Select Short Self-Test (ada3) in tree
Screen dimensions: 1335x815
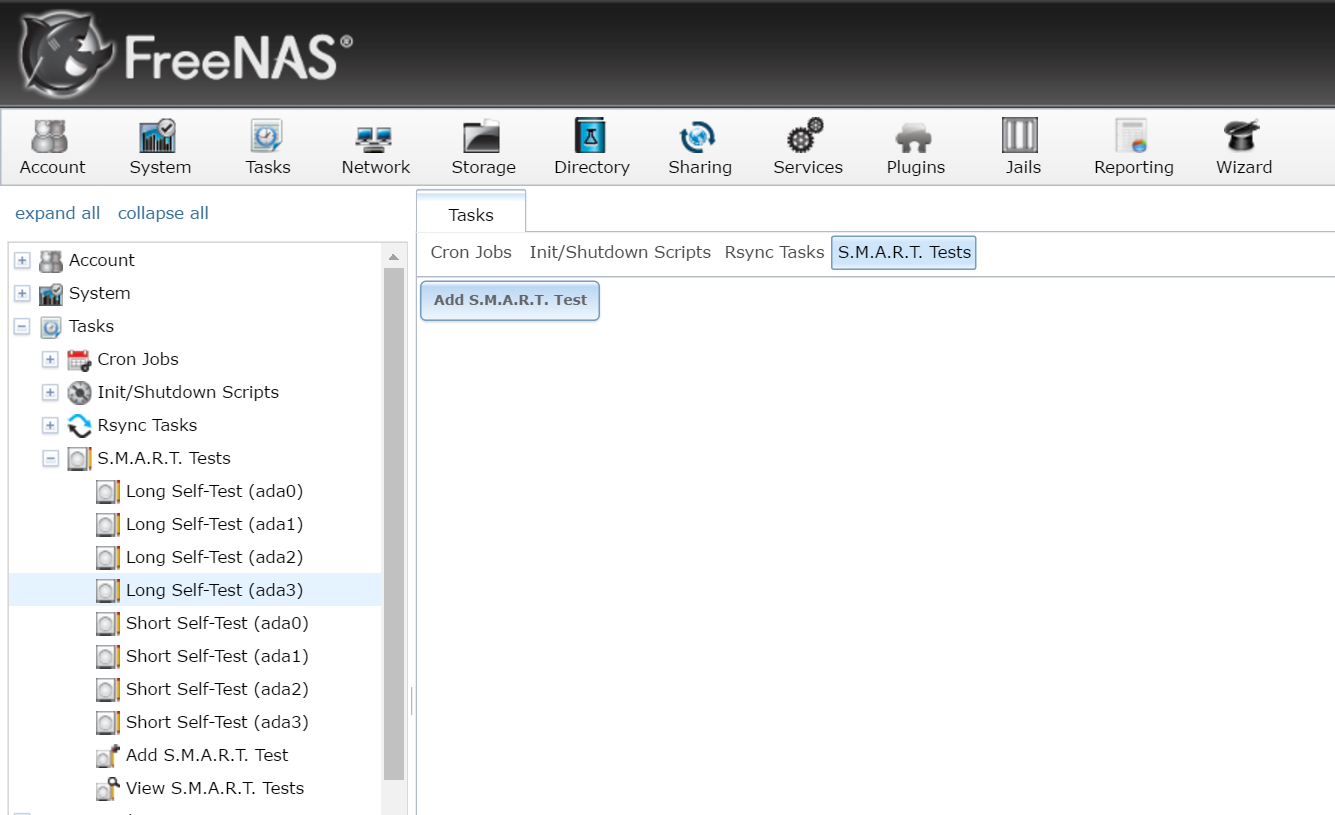[x=217, y=723]
